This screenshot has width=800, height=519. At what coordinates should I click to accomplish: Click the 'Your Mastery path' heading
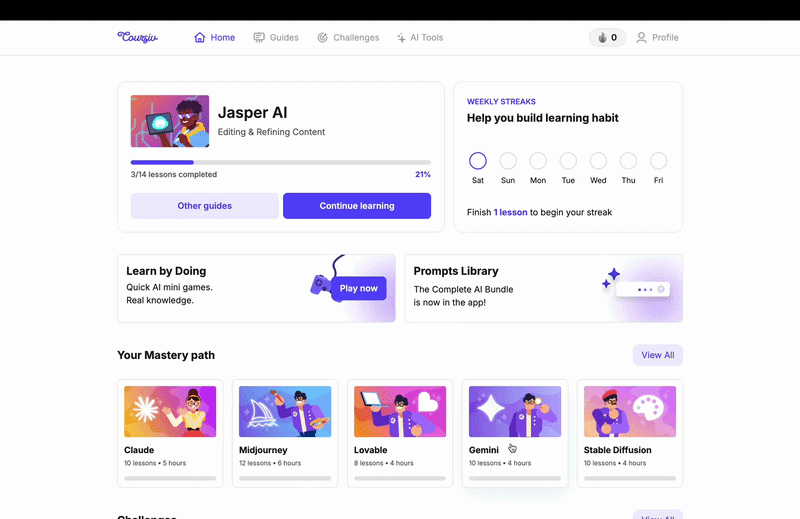pyautogui.click(x=166, y=355)
